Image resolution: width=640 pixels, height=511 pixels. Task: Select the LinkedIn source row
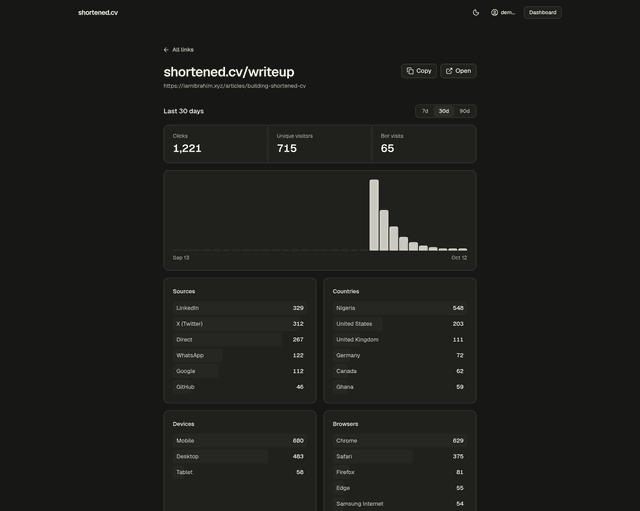pos(240,308)
